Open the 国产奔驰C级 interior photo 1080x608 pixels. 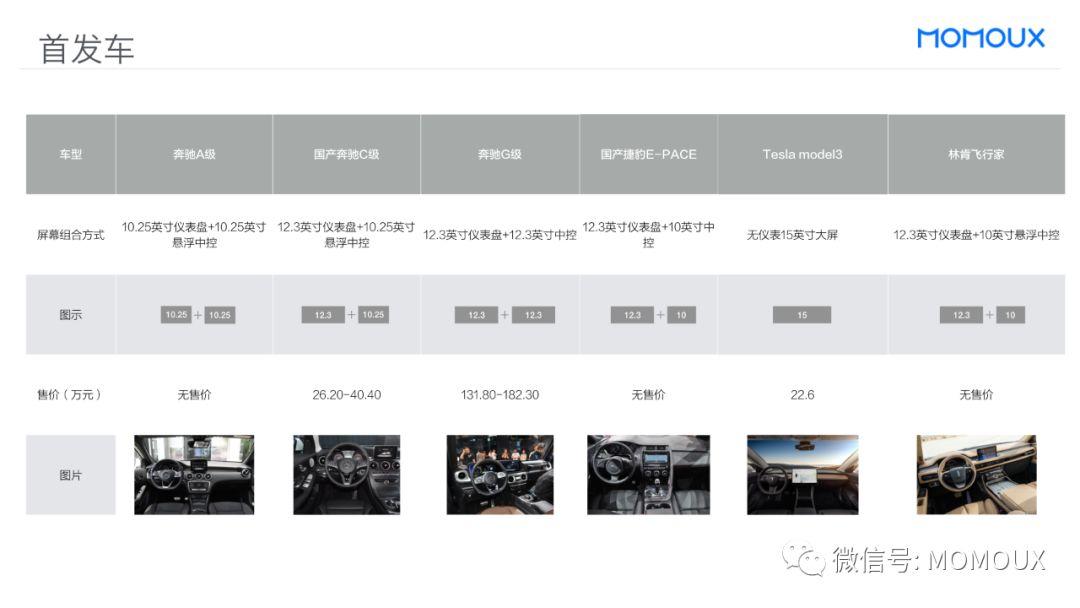(346, 474)
